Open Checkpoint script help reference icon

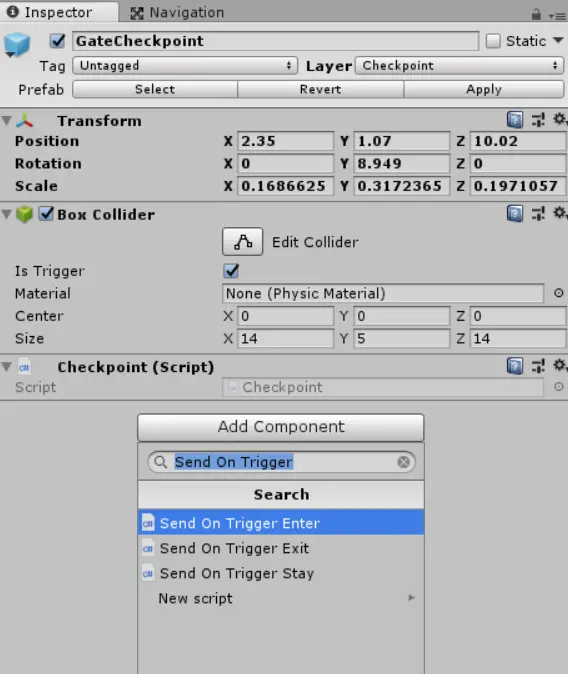tap(515, 366)
